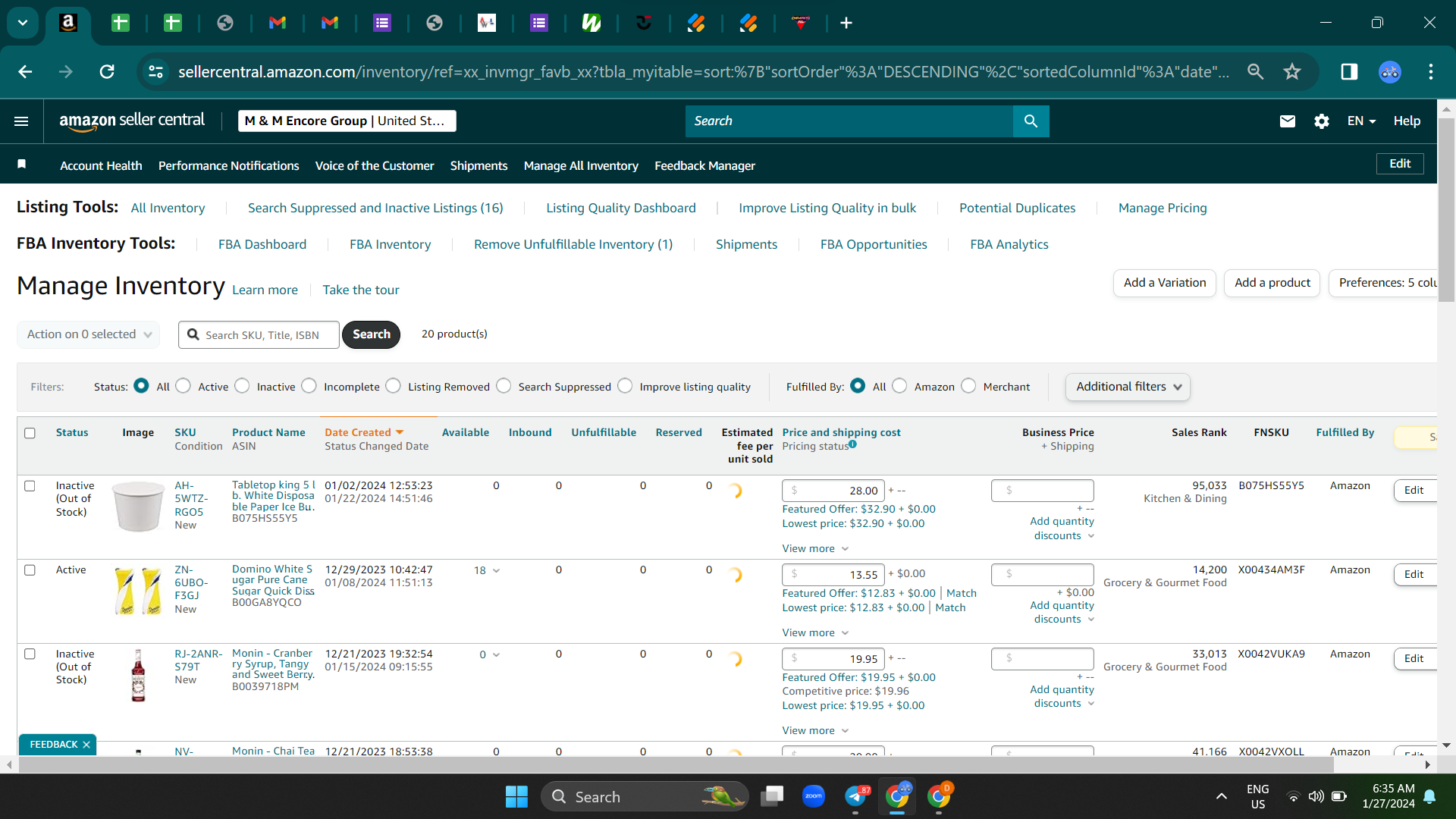This screenshot has height=819, width=1456.
Task: Open Search Suppressed and Inactive Listings link
Action: coord(375,208)
